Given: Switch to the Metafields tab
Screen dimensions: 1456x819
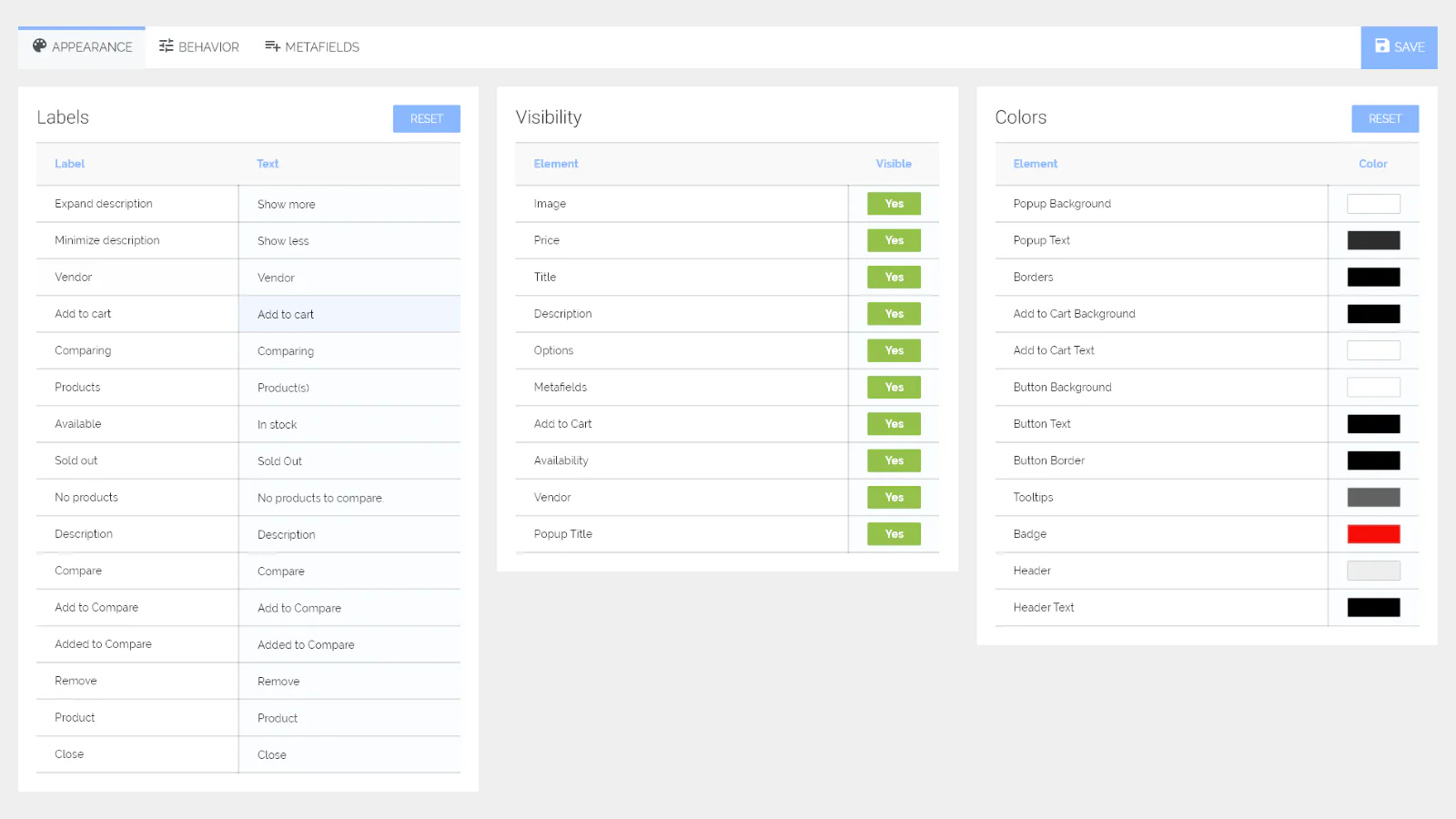Looking at the screenshot, I should (x=312, y=47).
